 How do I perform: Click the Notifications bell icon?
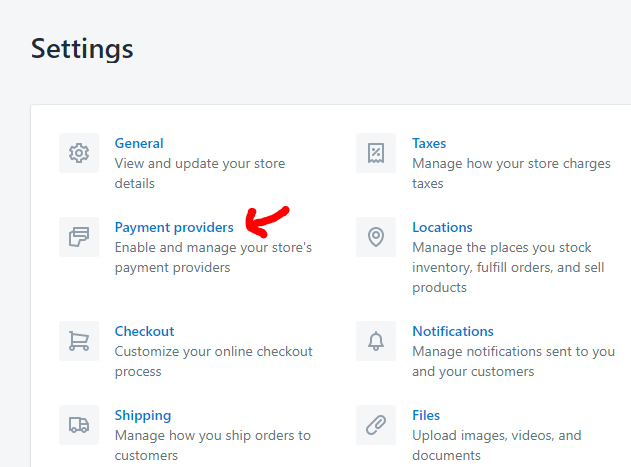coord(376,341)
